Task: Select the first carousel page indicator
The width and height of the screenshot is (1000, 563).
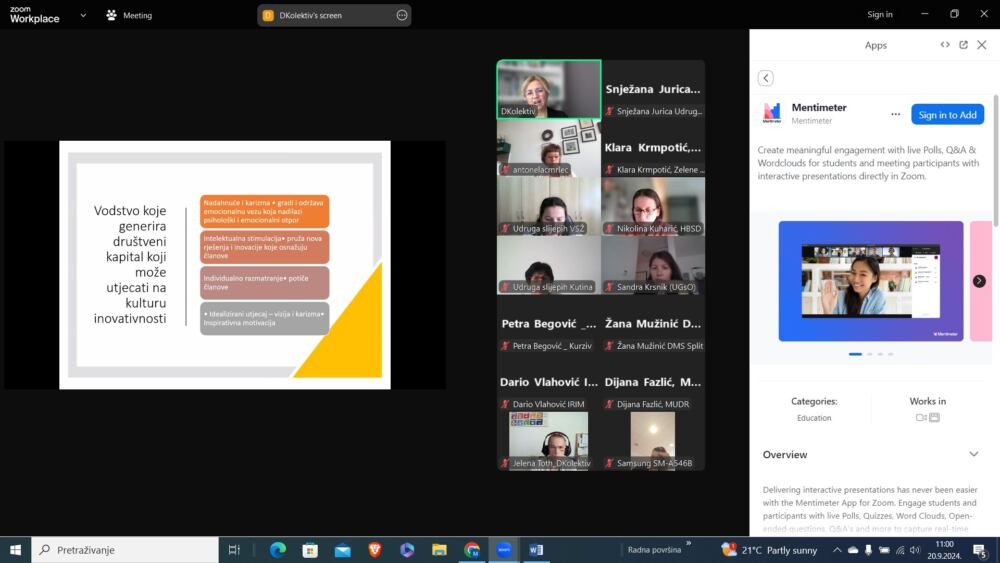Action: [855, 354]
